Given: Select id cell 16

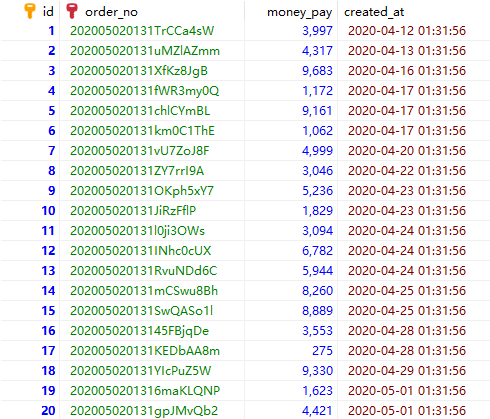Looking at the screenshot, I should (48, 331).
